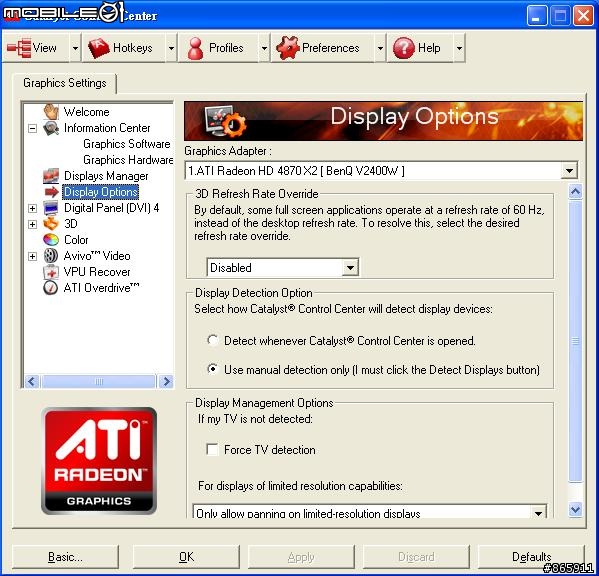
Task: Click the Defaults button
Action: [x=531, y=557]
